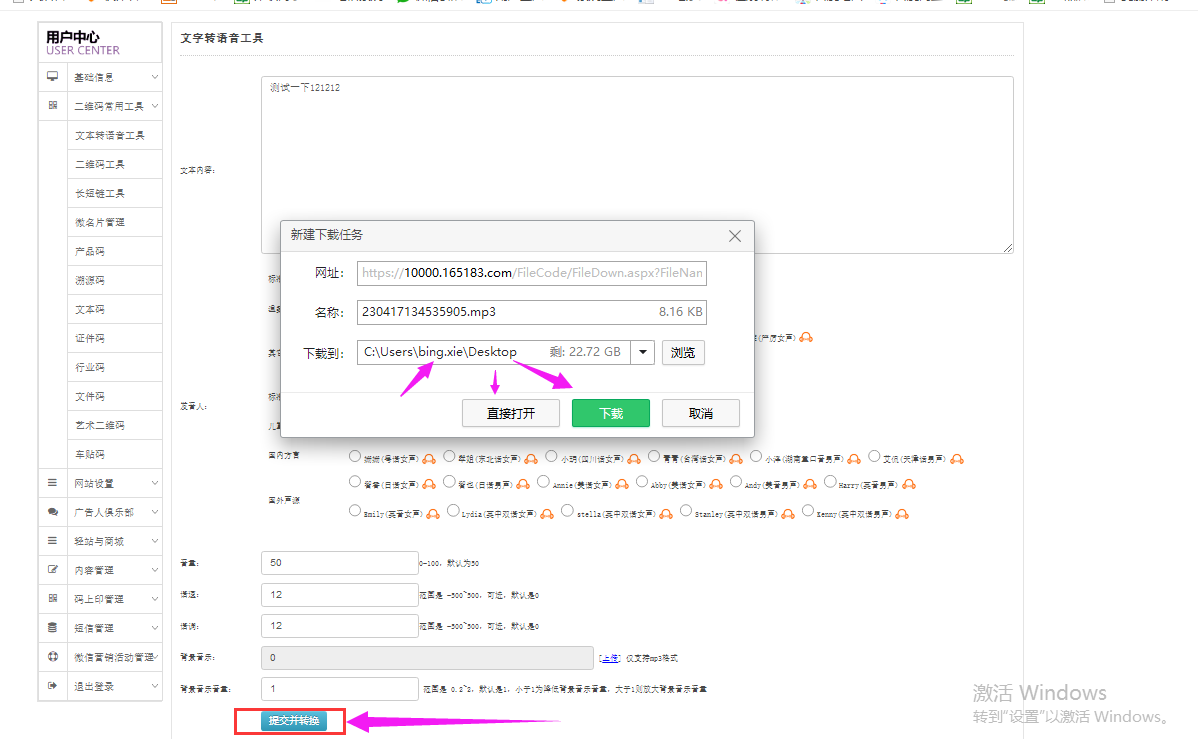Play the headphone preview for Annie voice

[621, 484]
